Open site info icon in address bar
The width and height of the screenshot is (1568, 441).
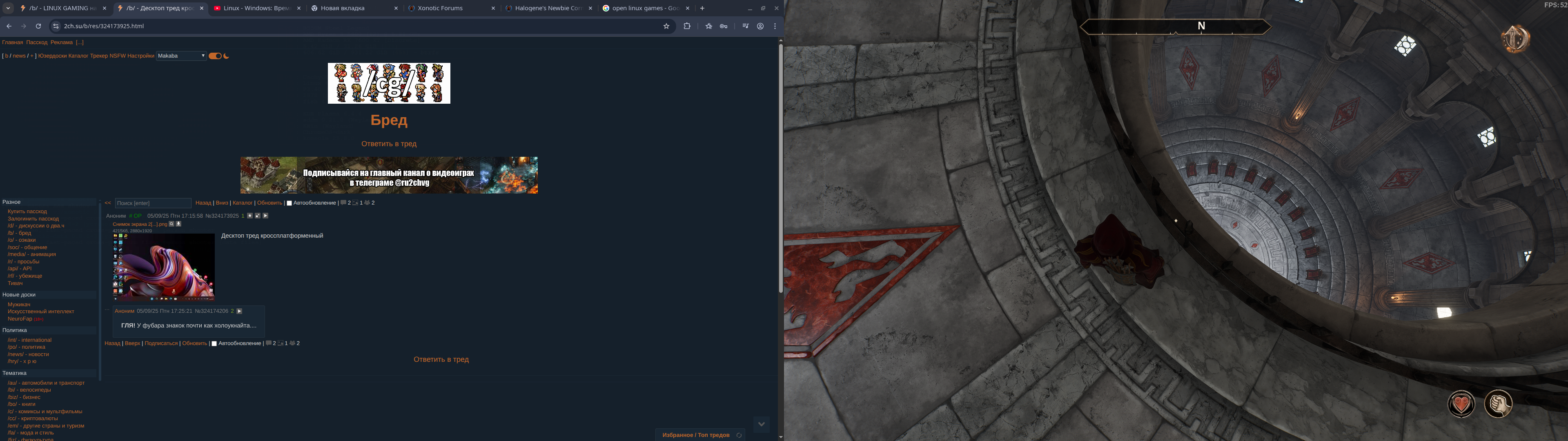pos(56,26)
